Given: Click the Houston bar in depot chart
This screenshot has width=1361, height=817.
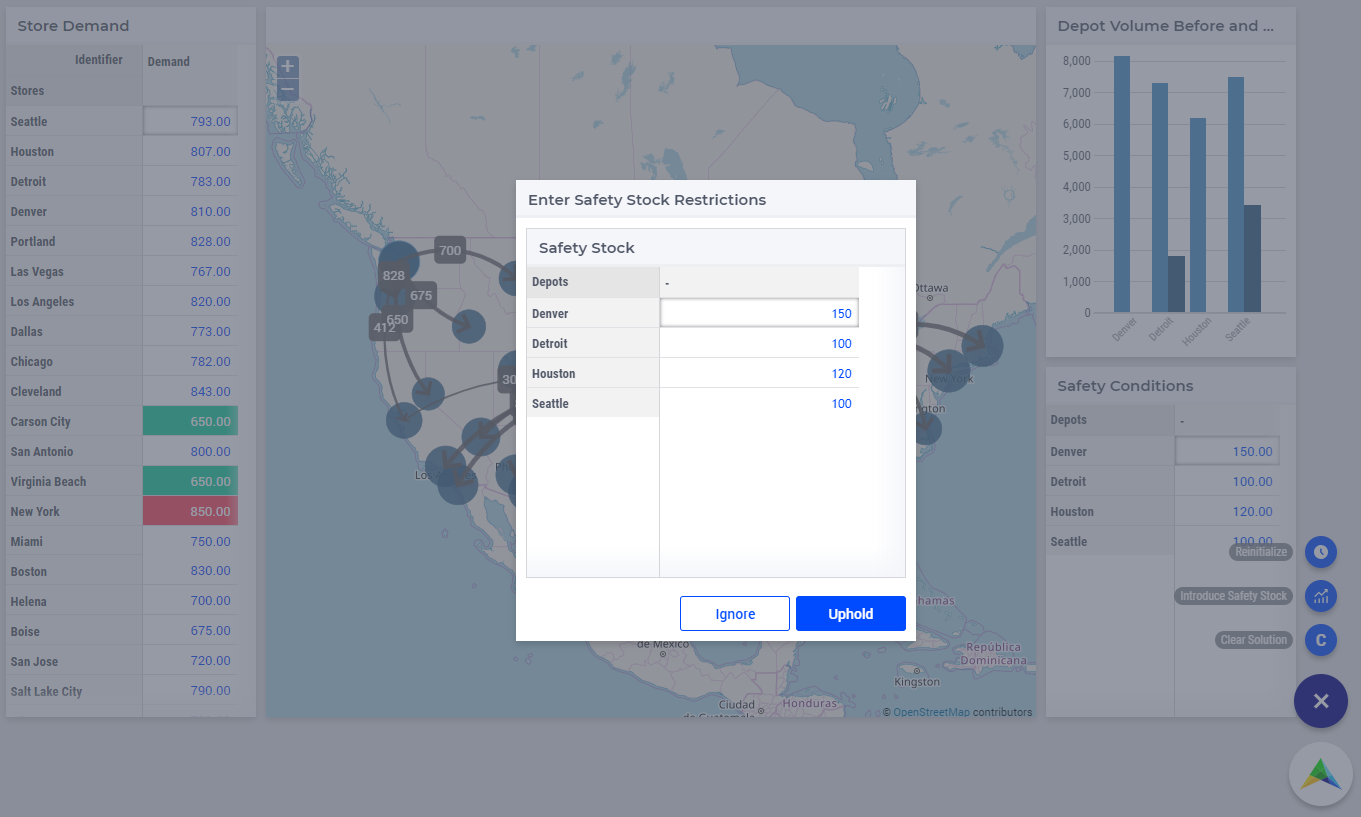Looking at the screenshot, I should 1198,215.
